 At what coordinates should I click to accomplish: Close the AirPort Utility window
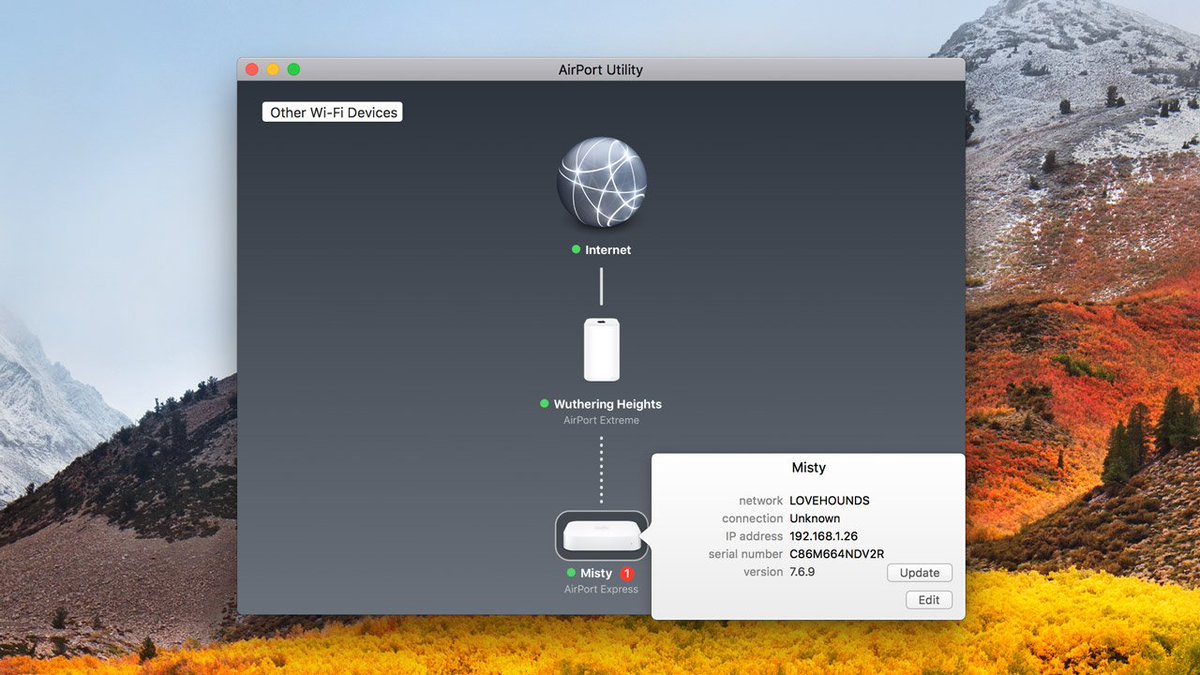(x=252, y=69)
